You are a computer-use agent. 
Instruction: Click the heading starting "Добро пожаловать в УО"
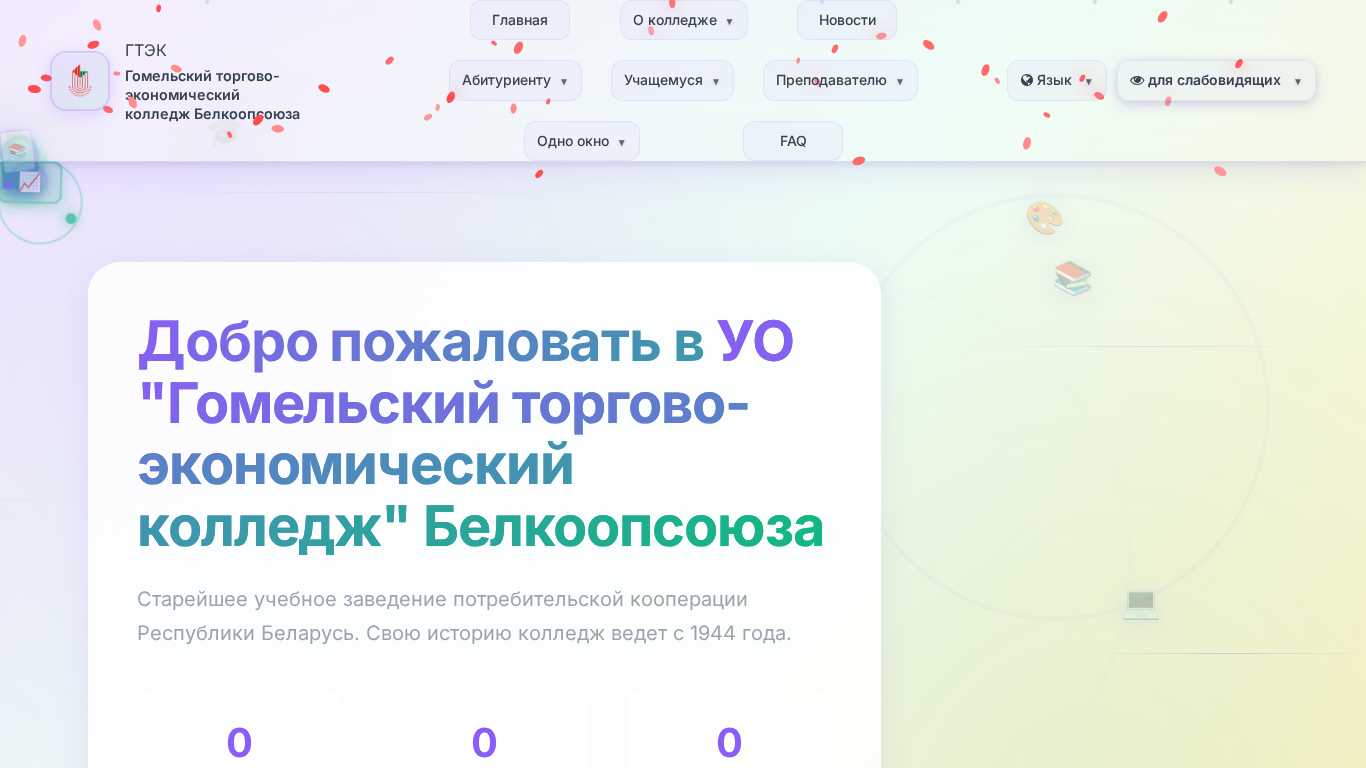pos(481,435)
